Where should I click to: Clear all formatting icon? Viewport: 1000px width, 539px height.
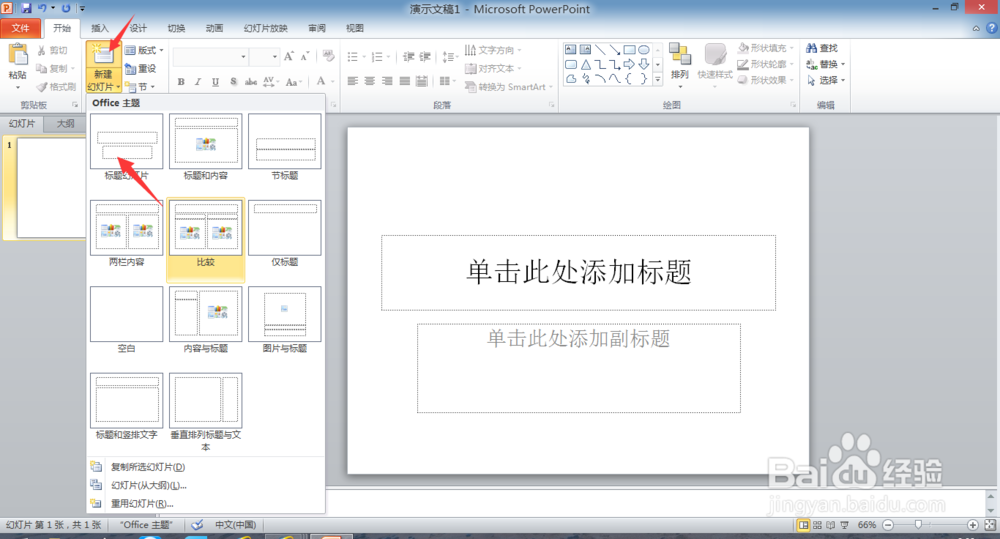tap(328, 56)
